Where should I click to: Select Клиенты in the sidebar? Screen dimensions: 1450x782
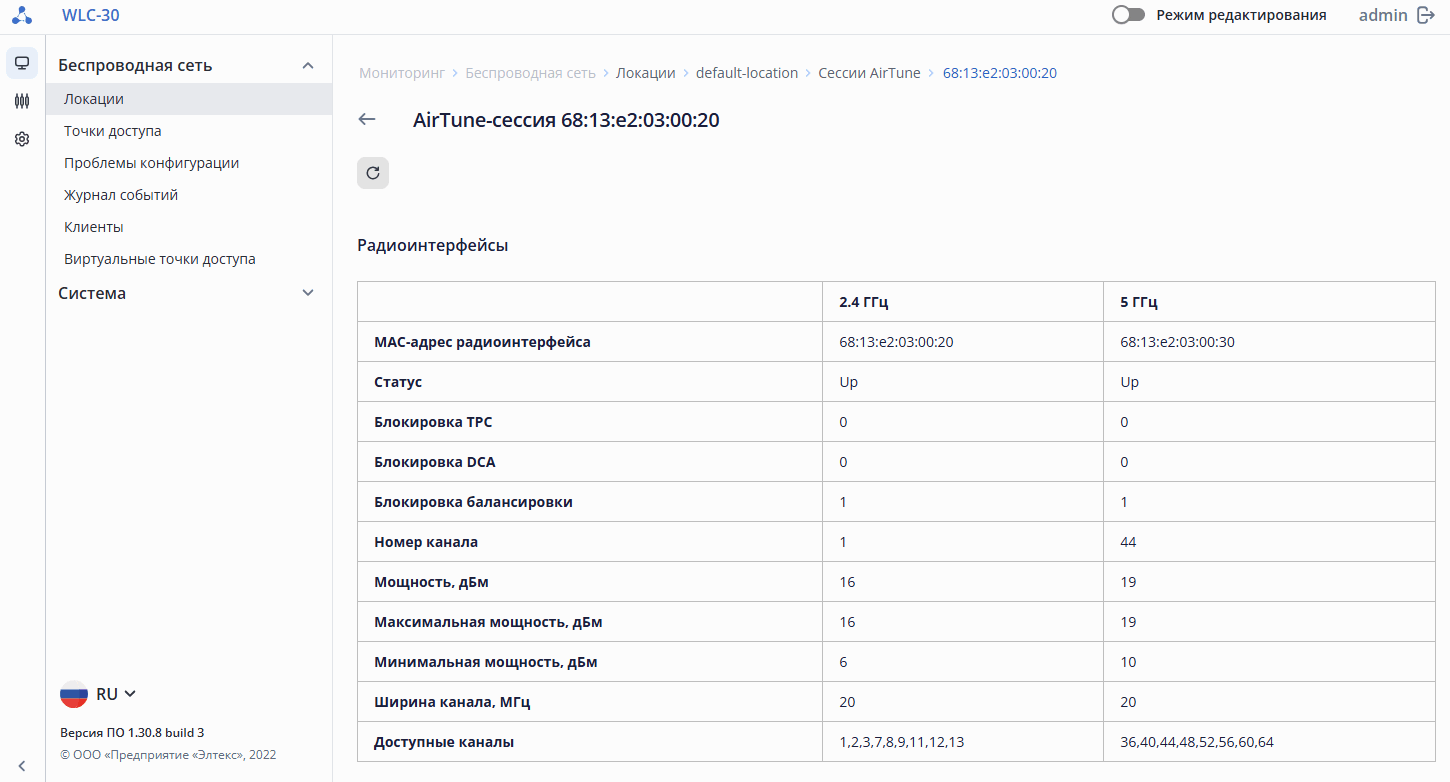click(94, 227)
